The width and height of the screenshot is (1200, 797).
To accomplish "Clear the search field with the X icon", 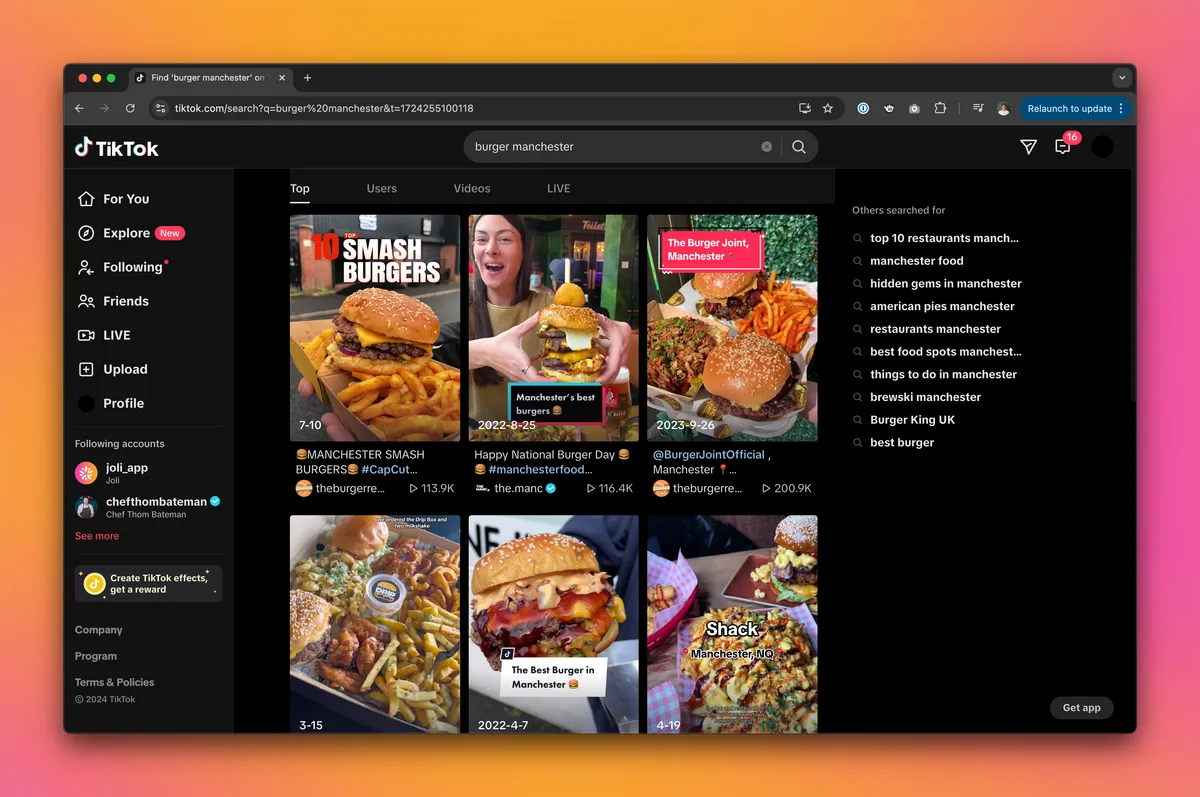I will pyautogui.click(x=766, y=146).
